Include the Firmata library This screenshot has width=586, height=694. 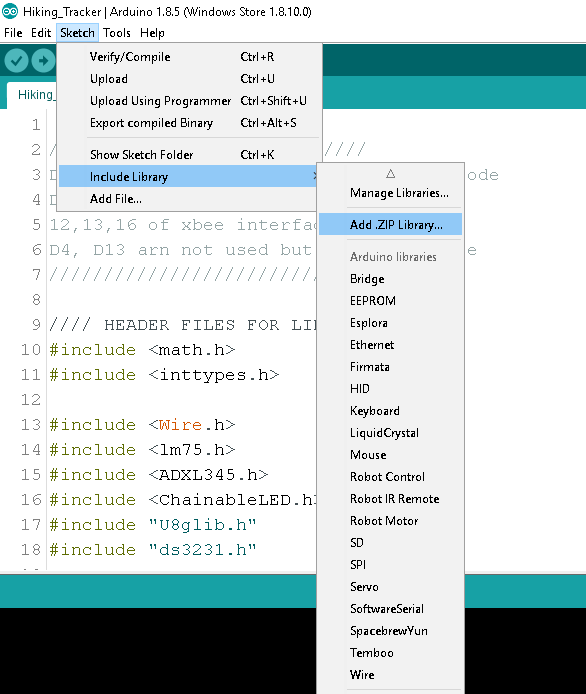click(390, 367)
